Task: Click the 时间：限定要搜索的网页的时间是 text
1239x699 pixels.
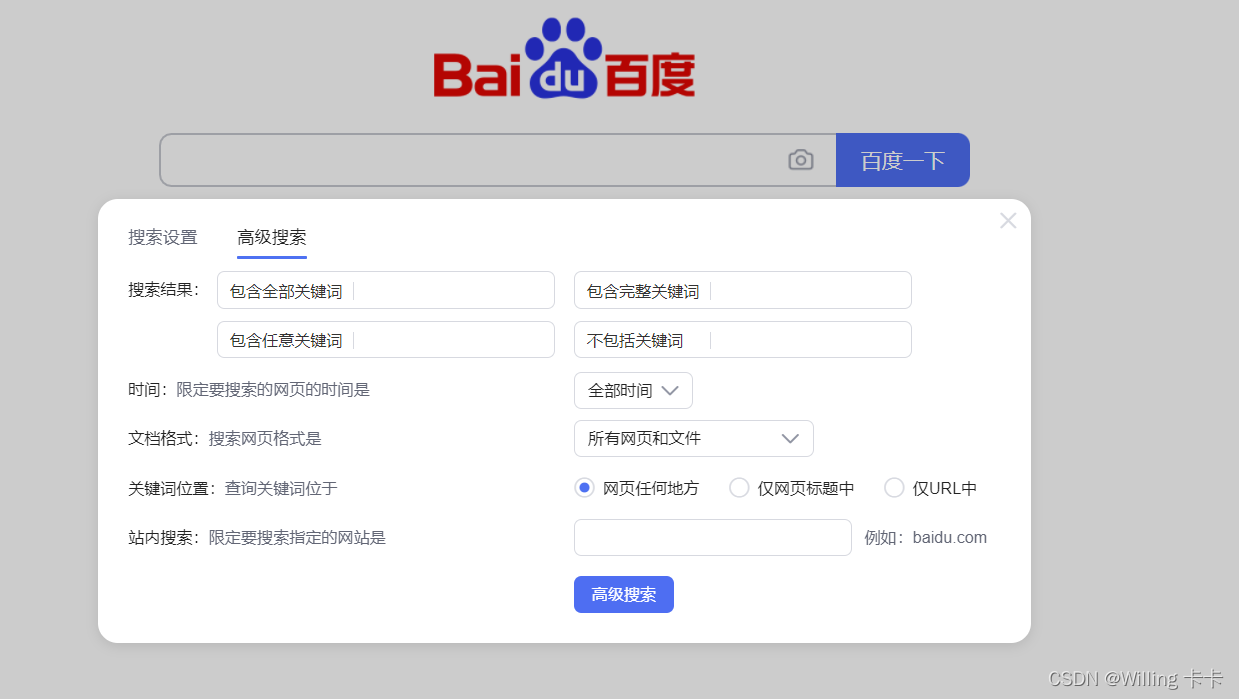Action: click(x=249, y=390)
